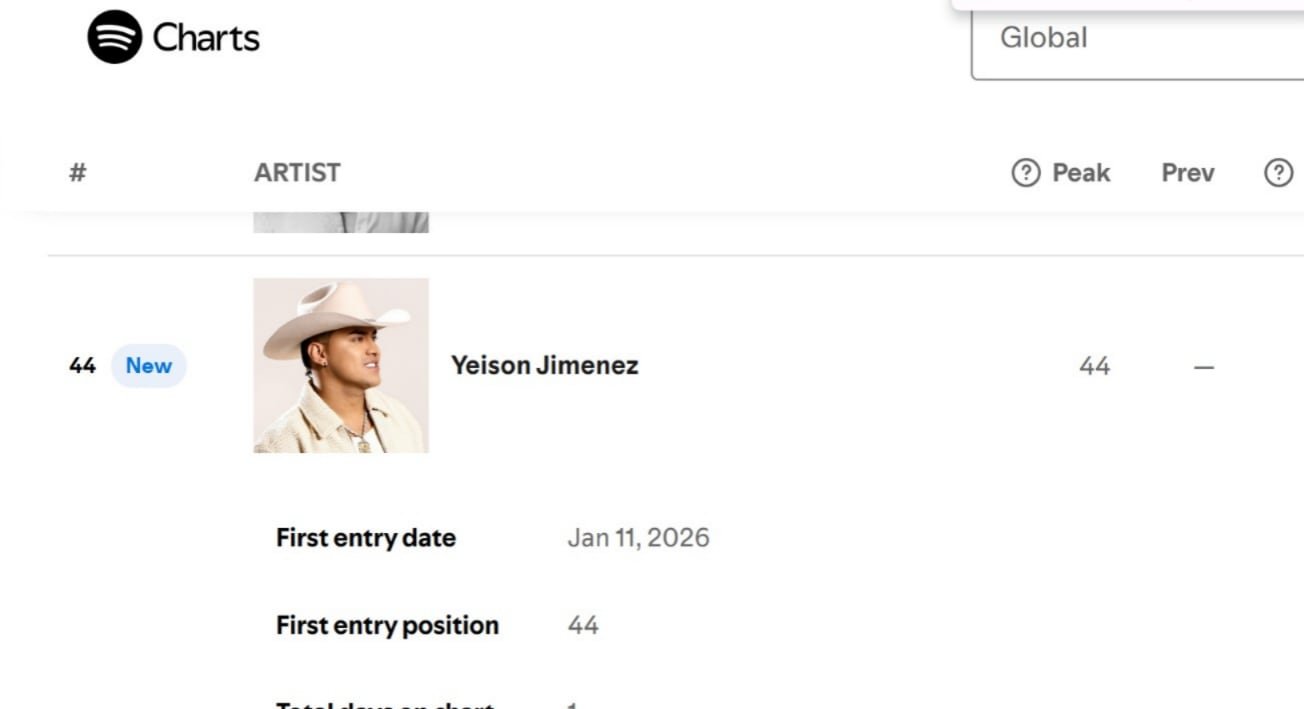Select the First entry date value Jan 11, 2026

pyautogui.click(x=638, y=537)
